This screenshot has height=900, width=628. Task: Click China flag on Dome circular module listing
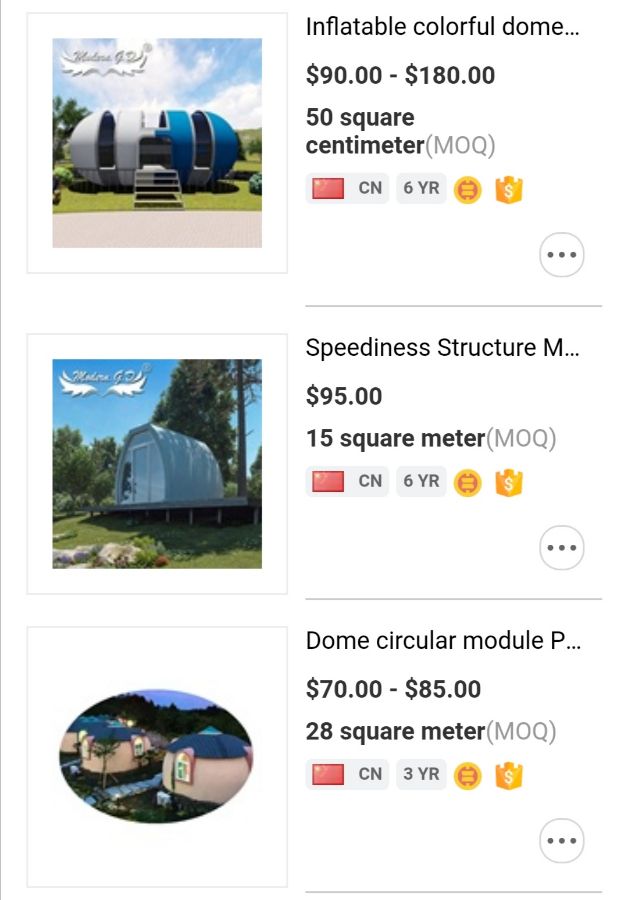point(328,774)
